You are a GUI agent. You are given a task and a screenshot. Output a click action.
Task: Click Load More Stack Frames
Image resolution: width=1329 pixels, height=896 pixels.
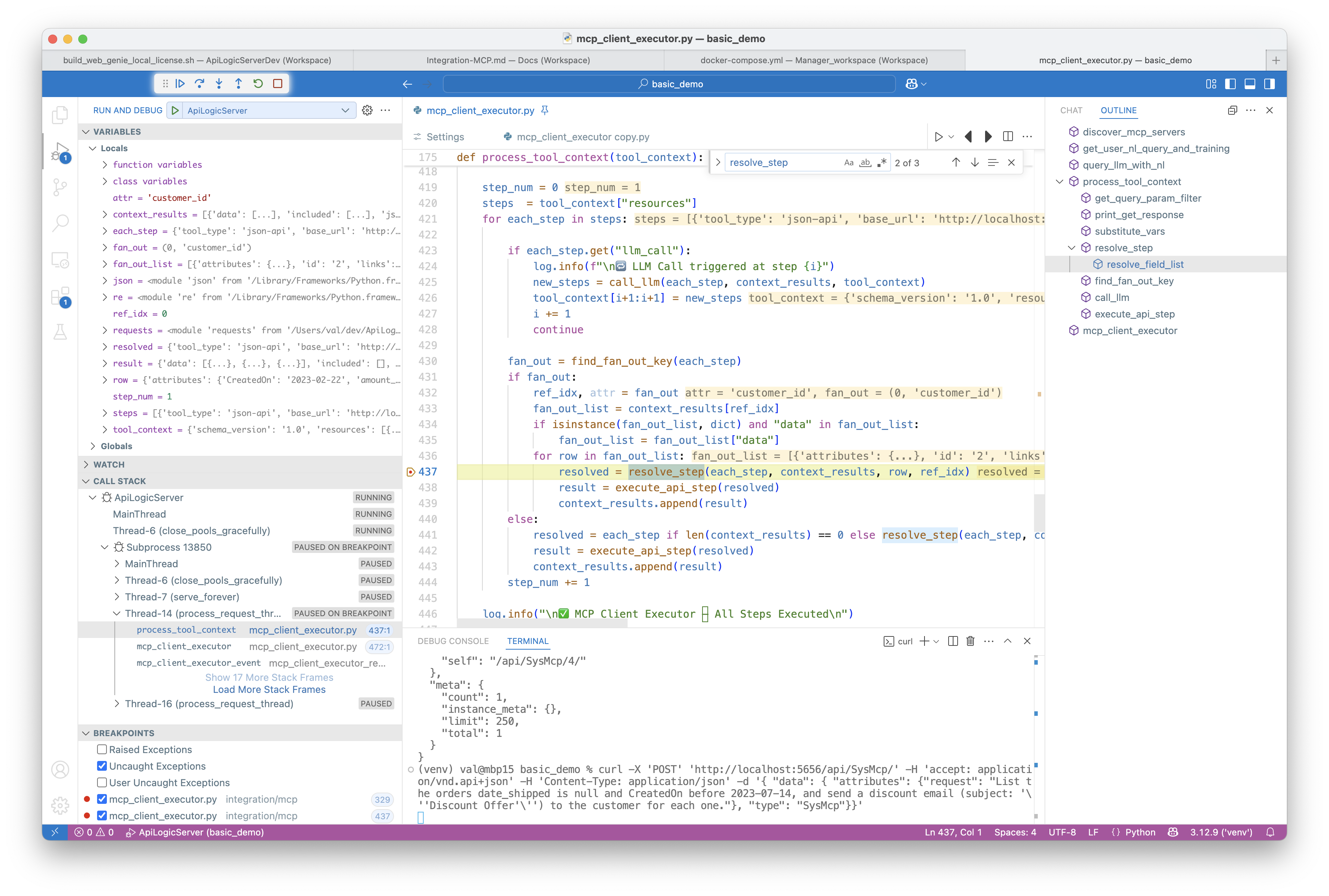click(x=269, y=689)
